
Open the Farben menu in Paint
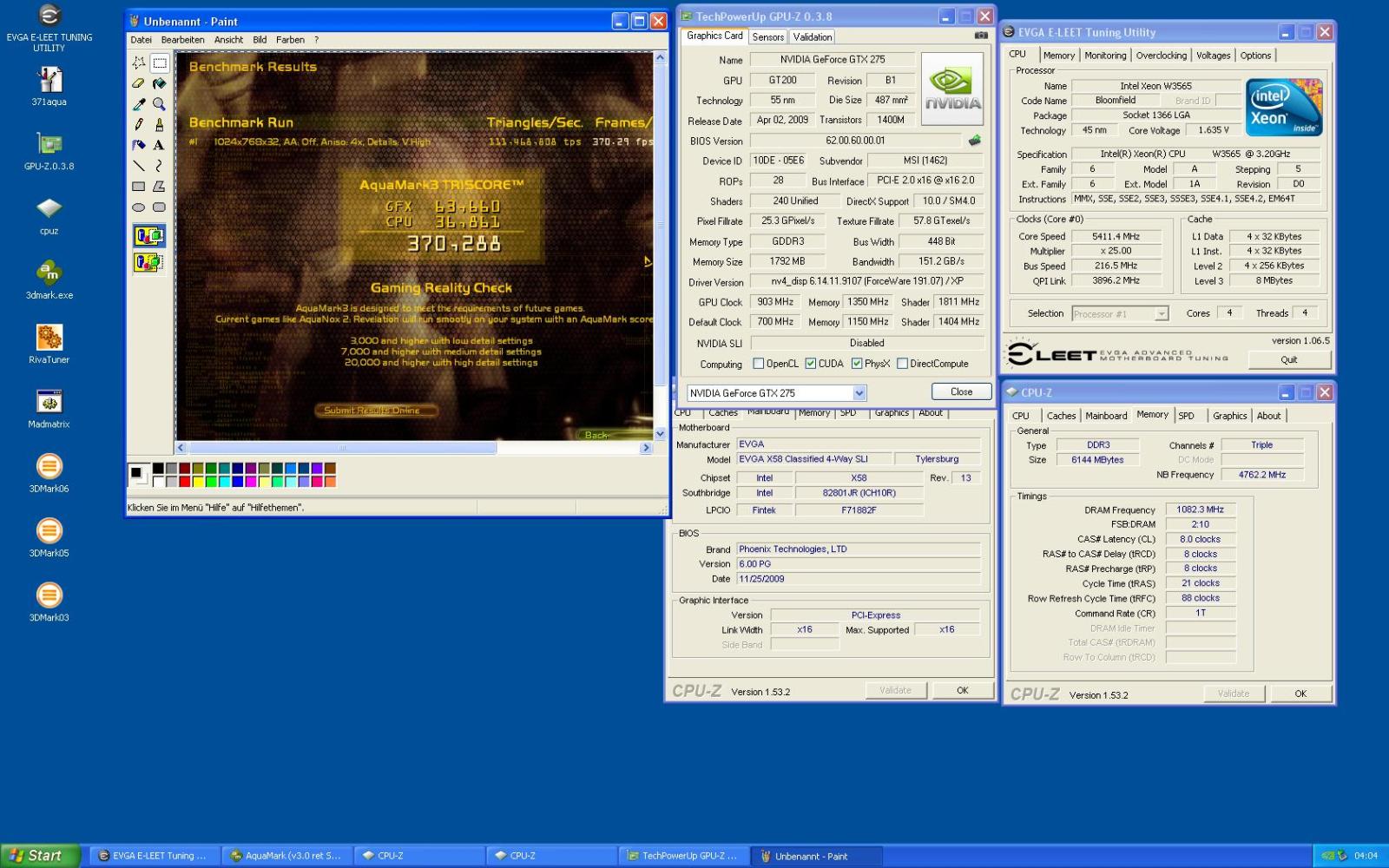click(290, 40)
